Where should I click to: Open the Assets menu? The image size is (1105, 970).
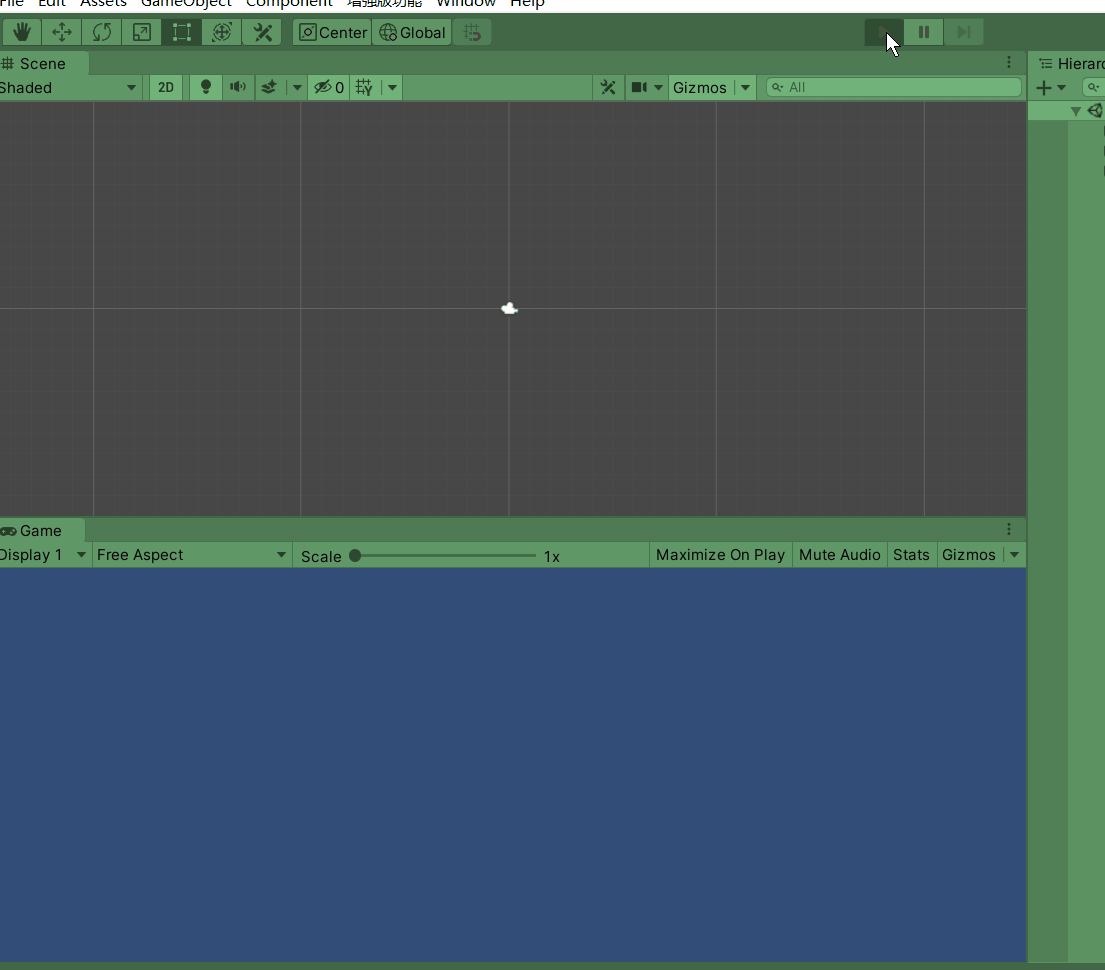tap(103, 4)
